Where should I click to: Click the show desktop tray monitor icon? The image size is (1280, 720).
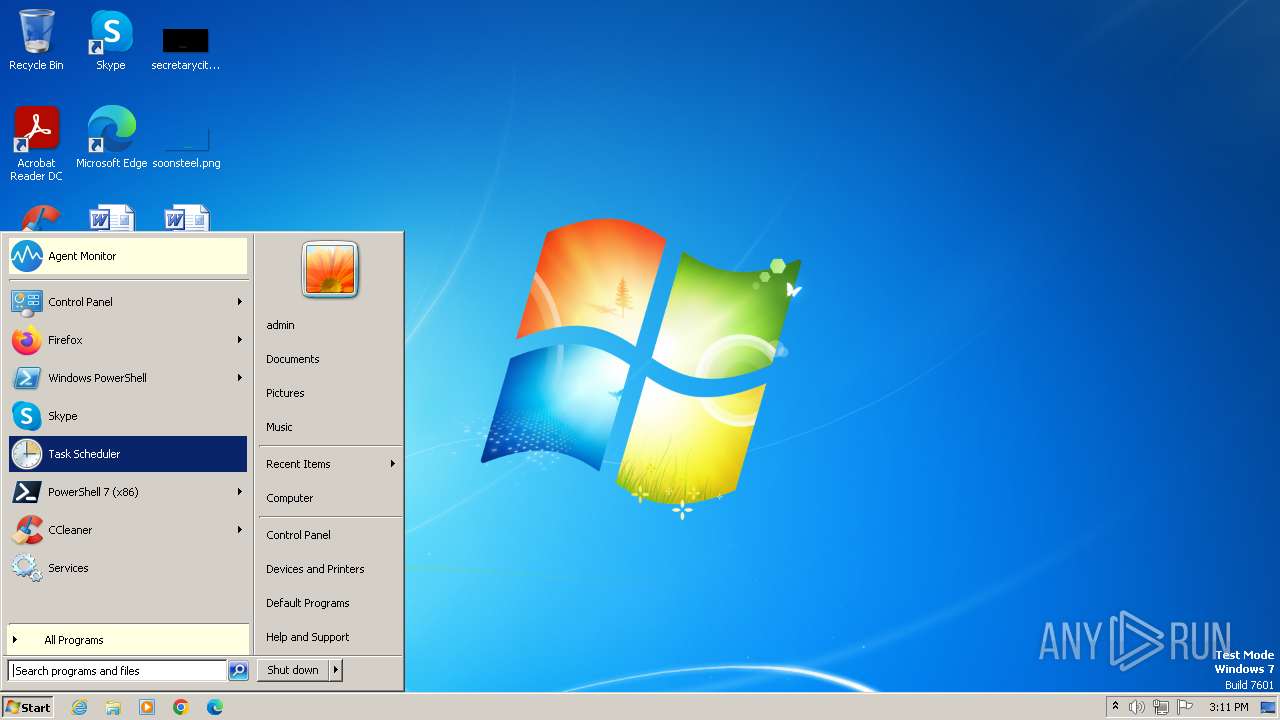tap(1268, 707)
